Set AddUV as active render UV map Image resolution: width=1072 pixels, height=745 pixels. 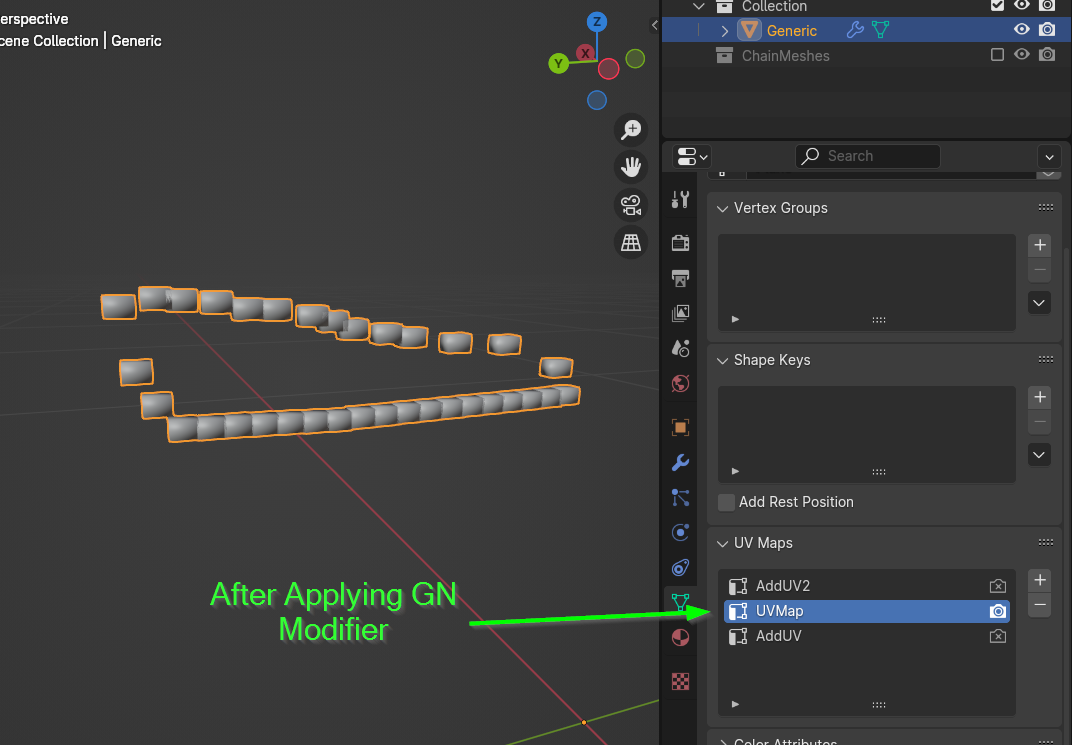pos(997,636)
